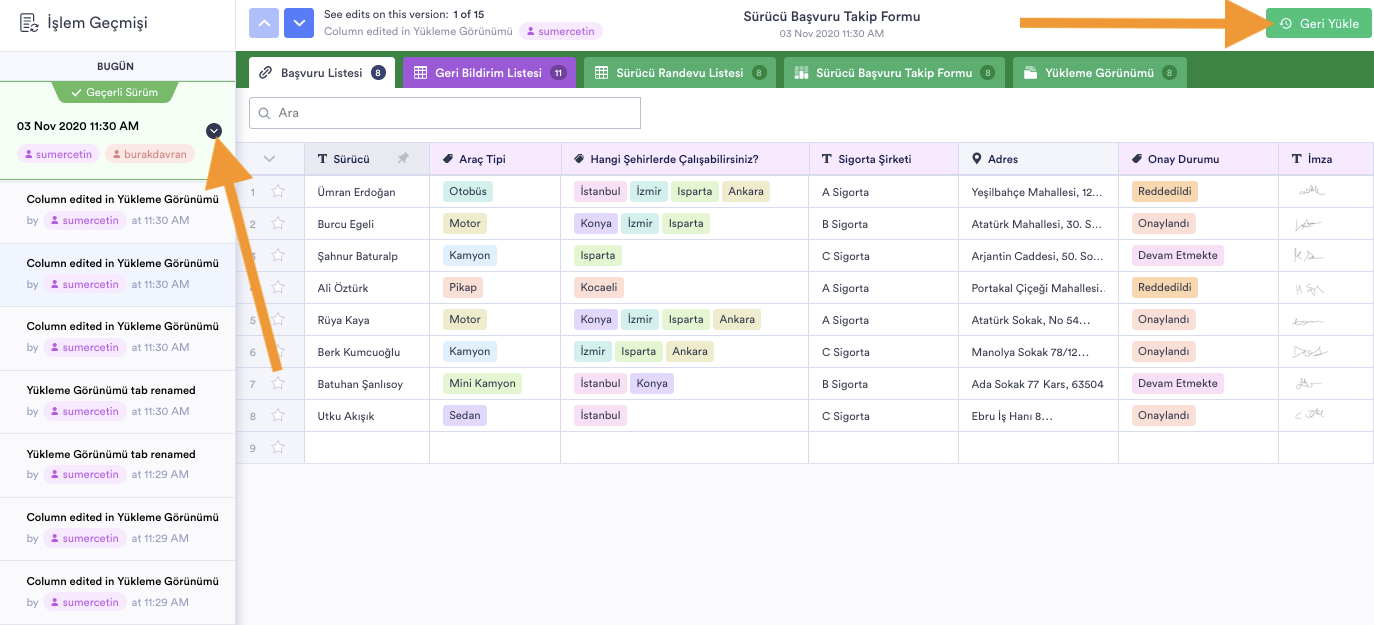Click the next version down arrow button

pos(299,23)
